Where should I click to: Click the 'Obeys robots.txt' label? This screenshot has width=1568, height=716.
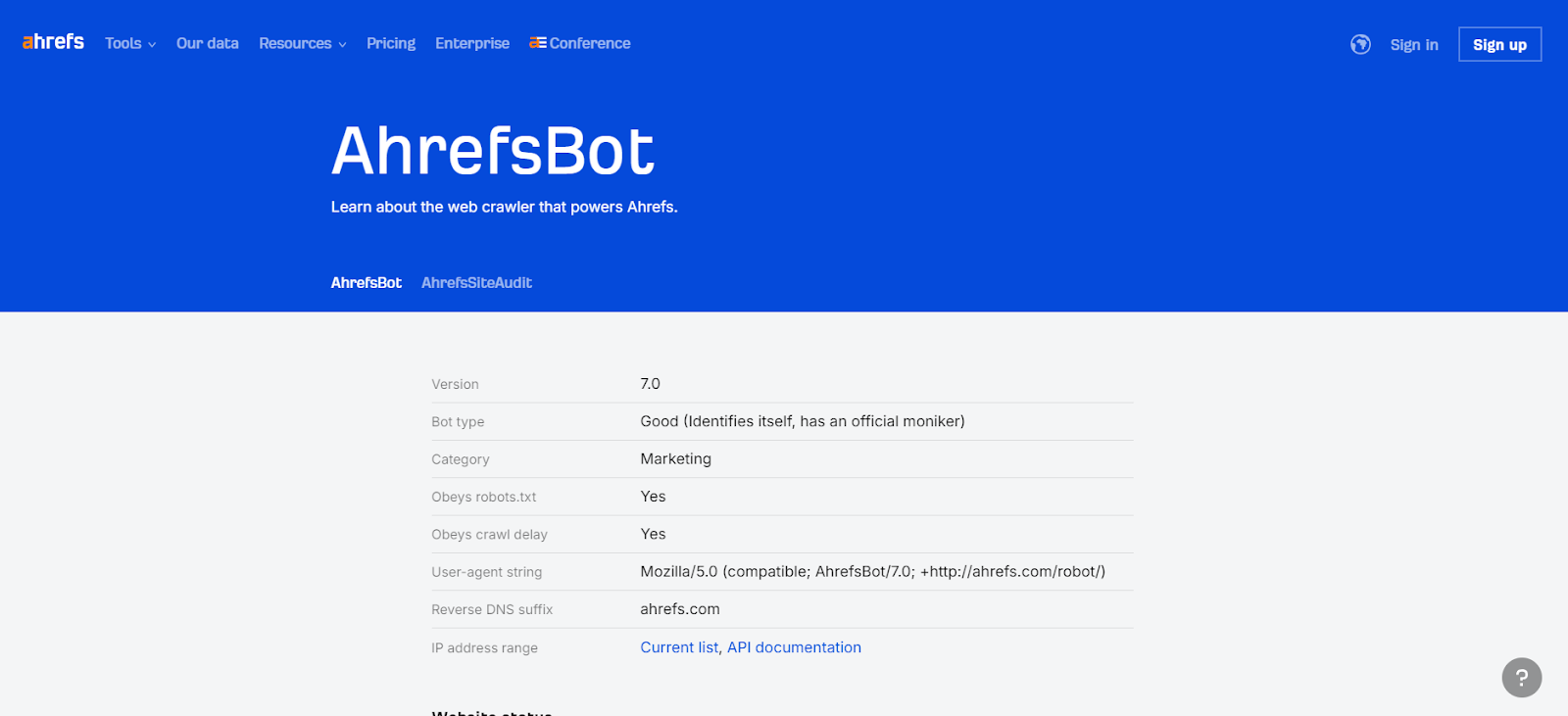click(x=484, y=497)
